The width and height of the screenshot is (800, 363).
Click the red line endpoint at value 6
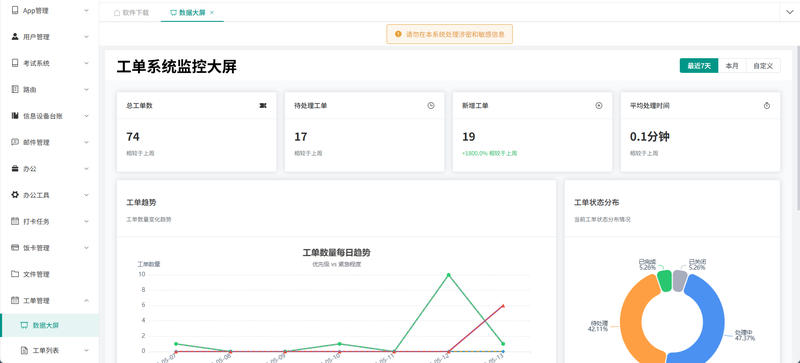point(503,306)
